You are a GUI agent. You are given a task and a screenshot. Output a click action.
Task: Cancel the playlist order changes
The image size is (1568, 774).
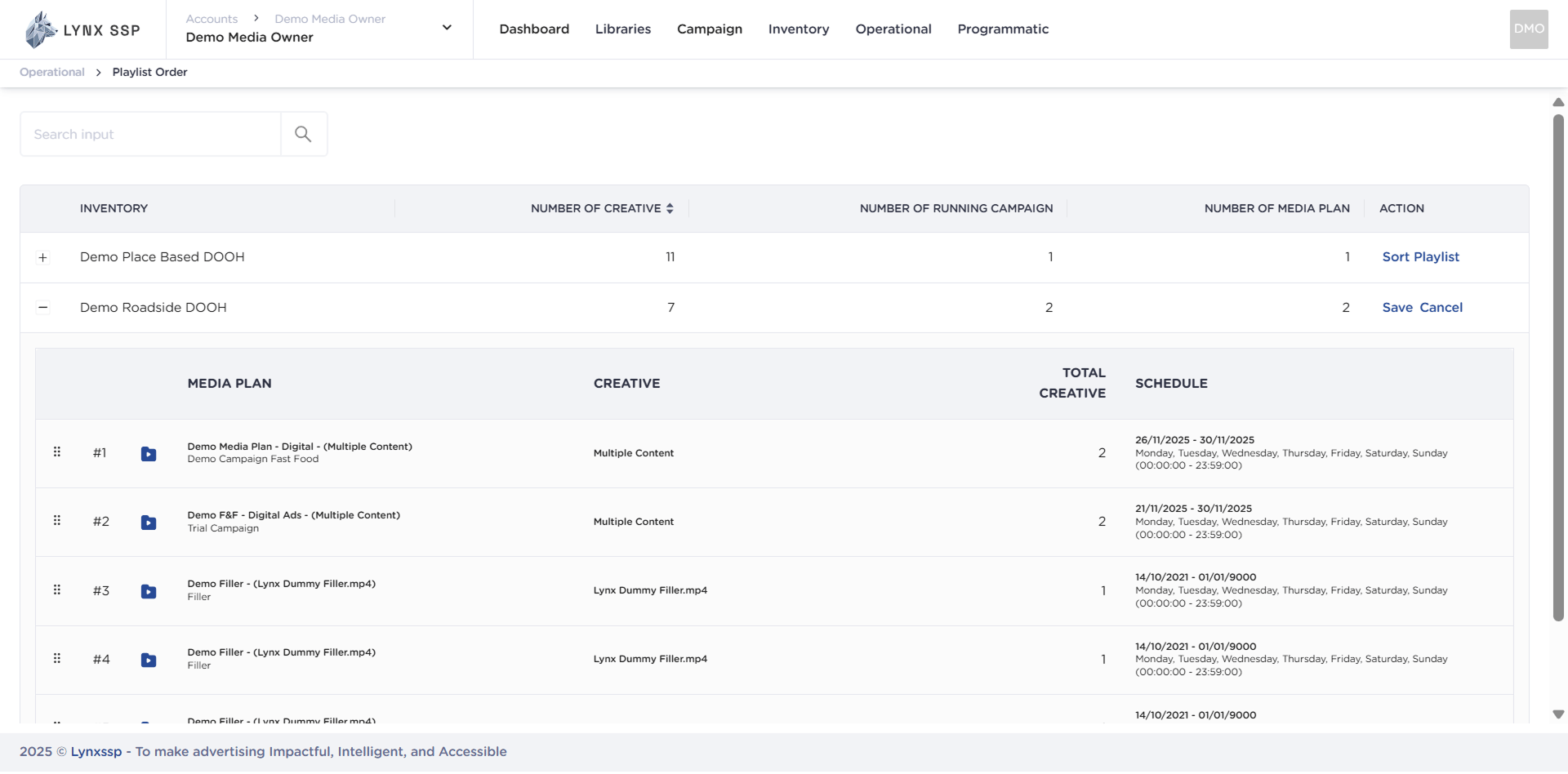(x=1441, y=308)
